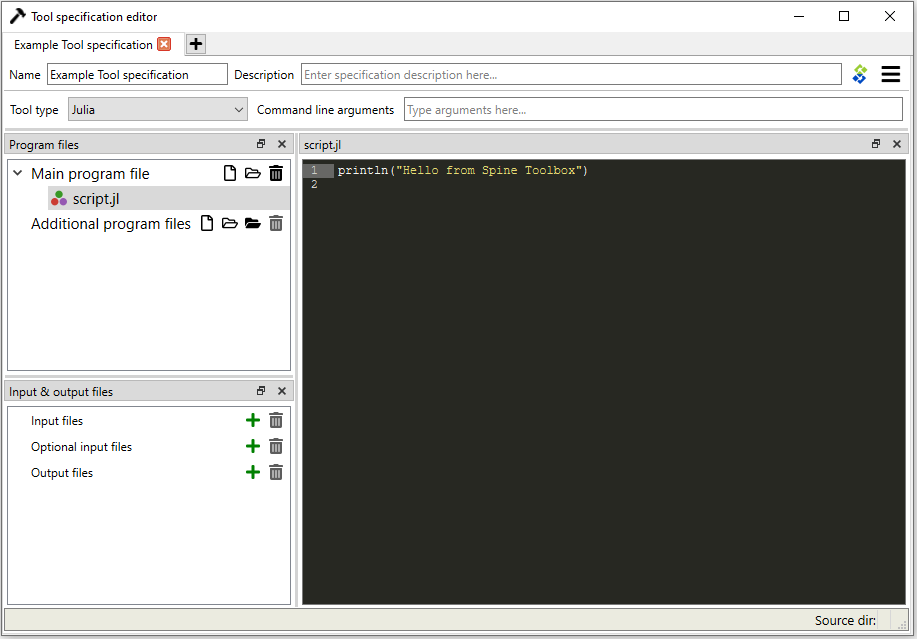The image size is (917, 639).
Task: Select the Optional input files row
Action: pyautogui.click(x=81, y=447)
